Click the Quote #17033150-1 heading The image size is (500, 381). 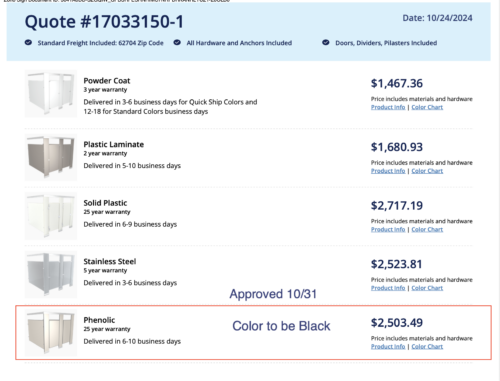pos(104,22)
